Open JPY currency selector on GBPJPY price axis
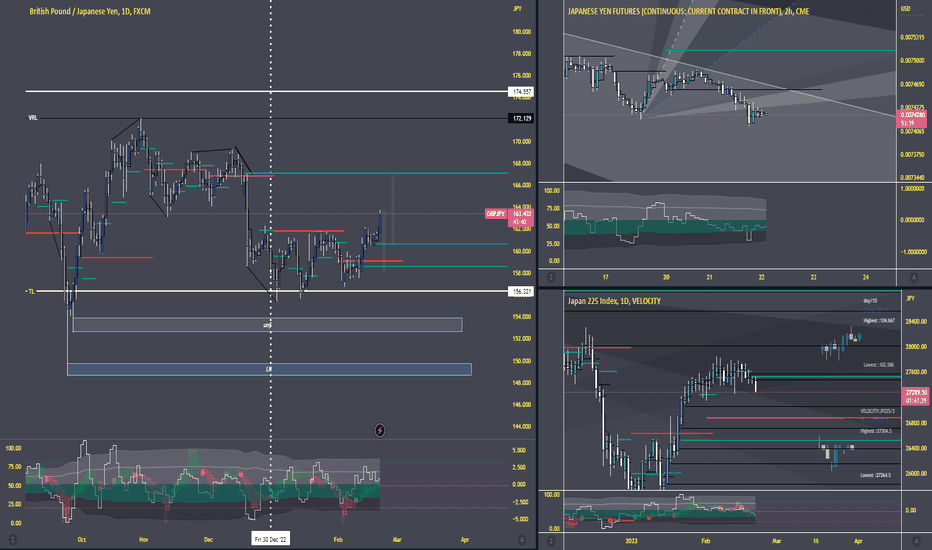Viewport: 932px width, 550px height. [517, 9]
